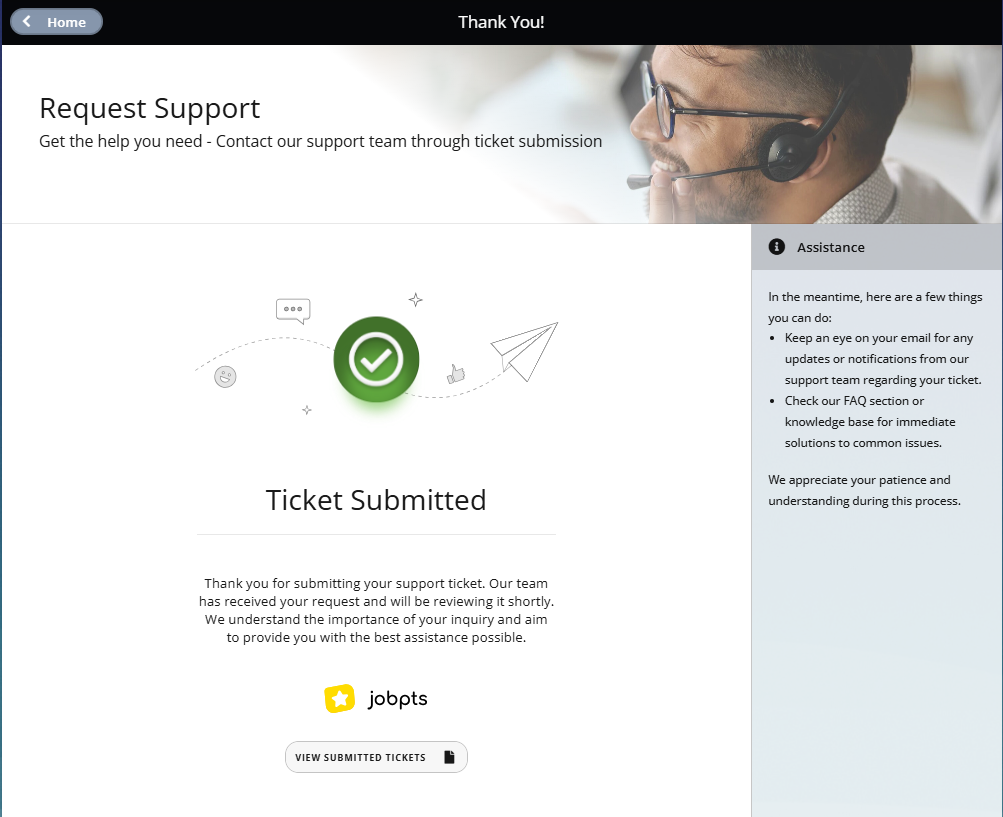The width and height of the screenshot is (1003, 817).
Task: Click the "Ticket Submitted" heading
Action: pos(376,500)
